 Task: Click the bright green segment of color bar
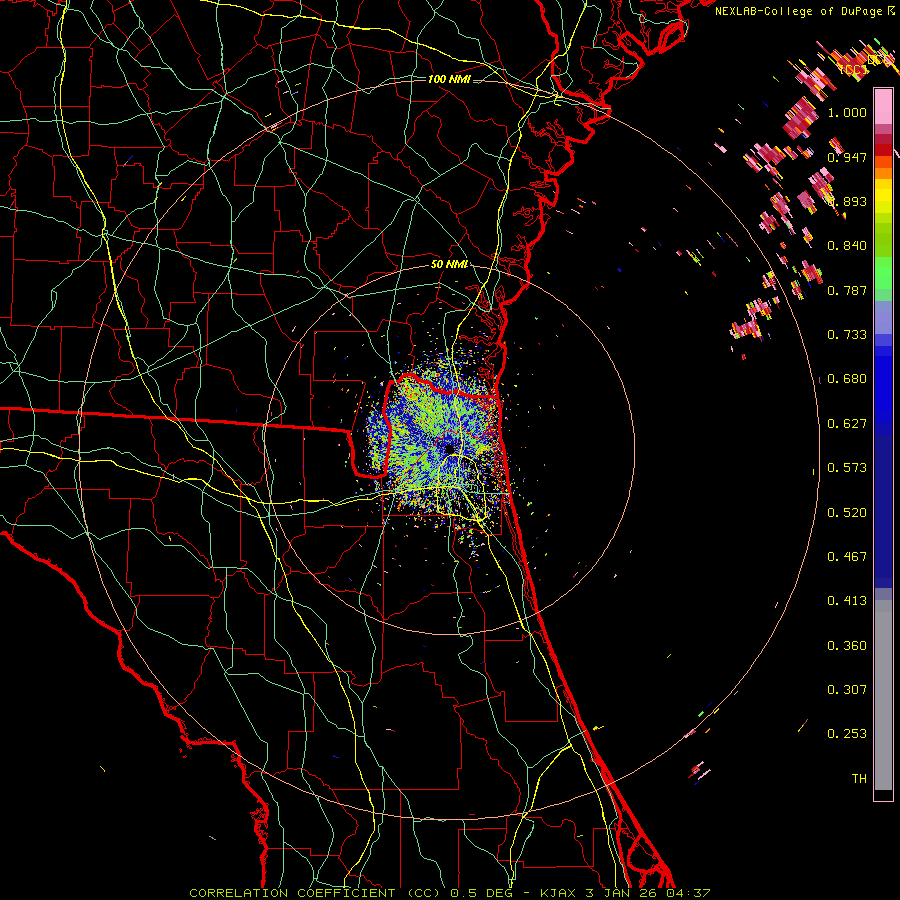(x=883, y=273)
